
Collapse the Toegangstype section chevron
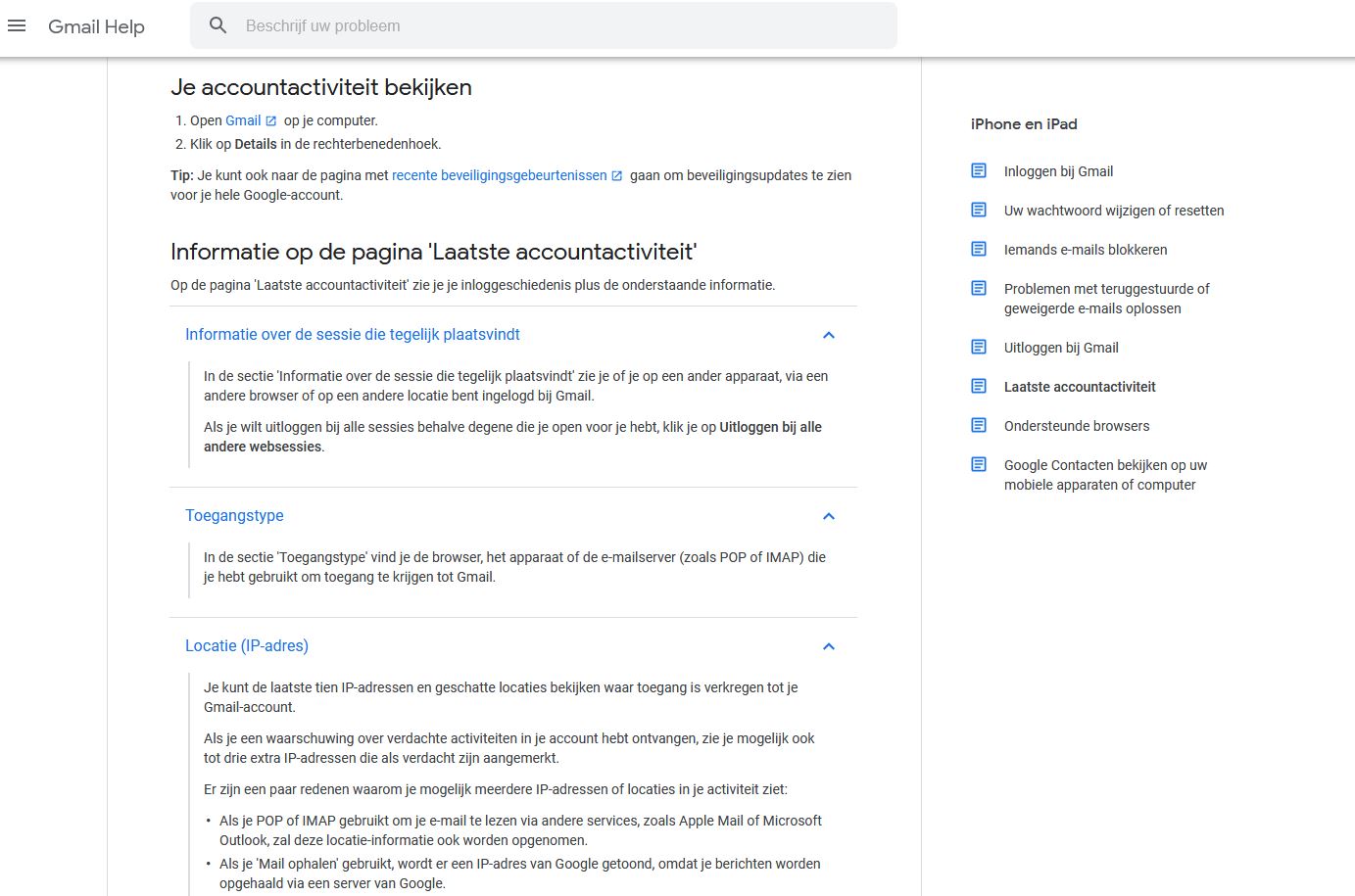pyautogui.click(x=829, y=516)
